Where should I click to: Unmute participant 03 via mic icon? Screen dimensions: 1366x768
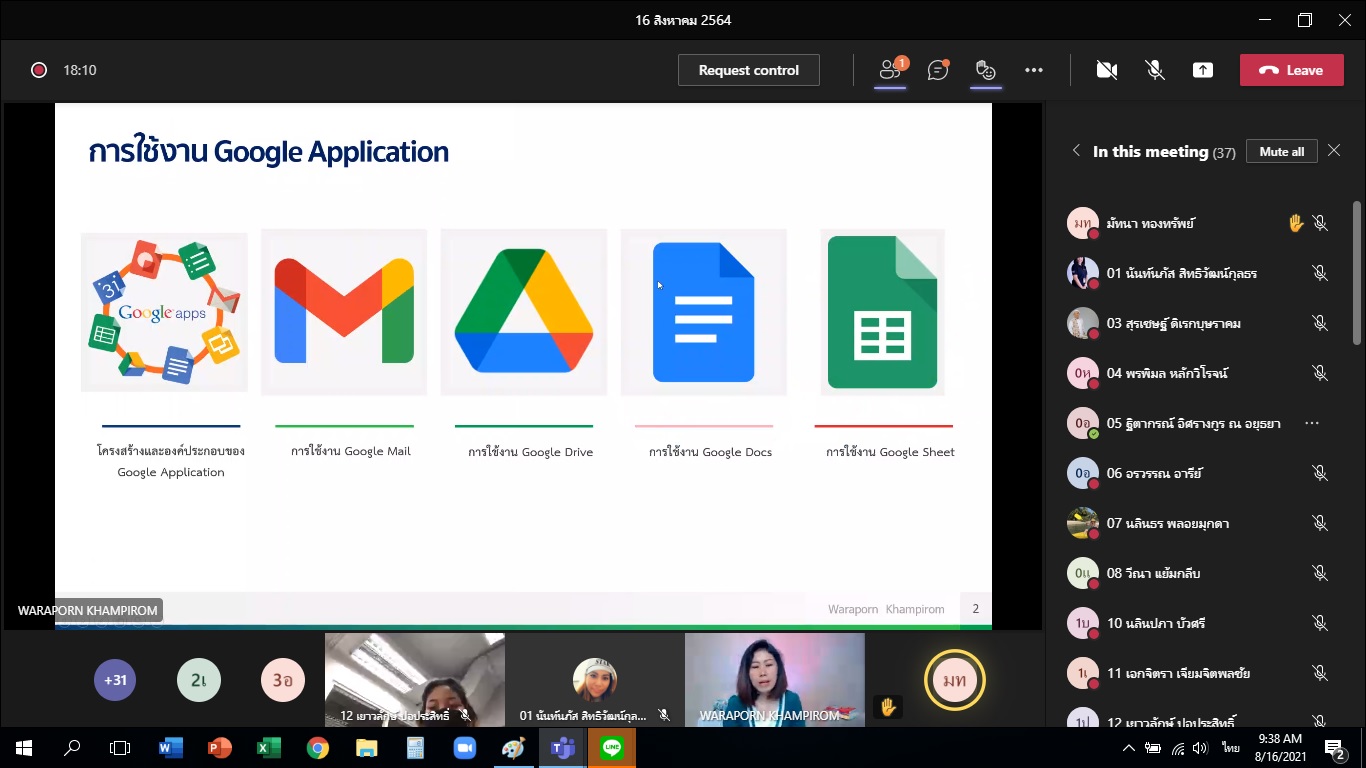[x=1320, y=323]
